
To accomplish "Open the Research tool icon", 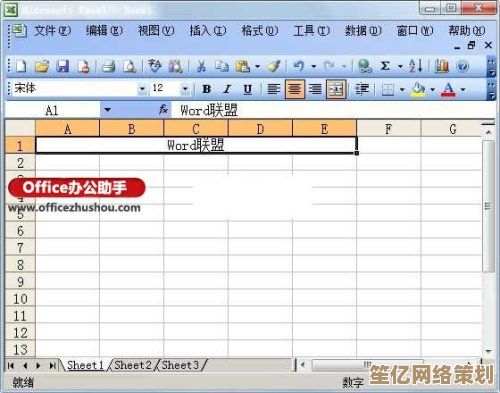I will click(x=175, y=66).
